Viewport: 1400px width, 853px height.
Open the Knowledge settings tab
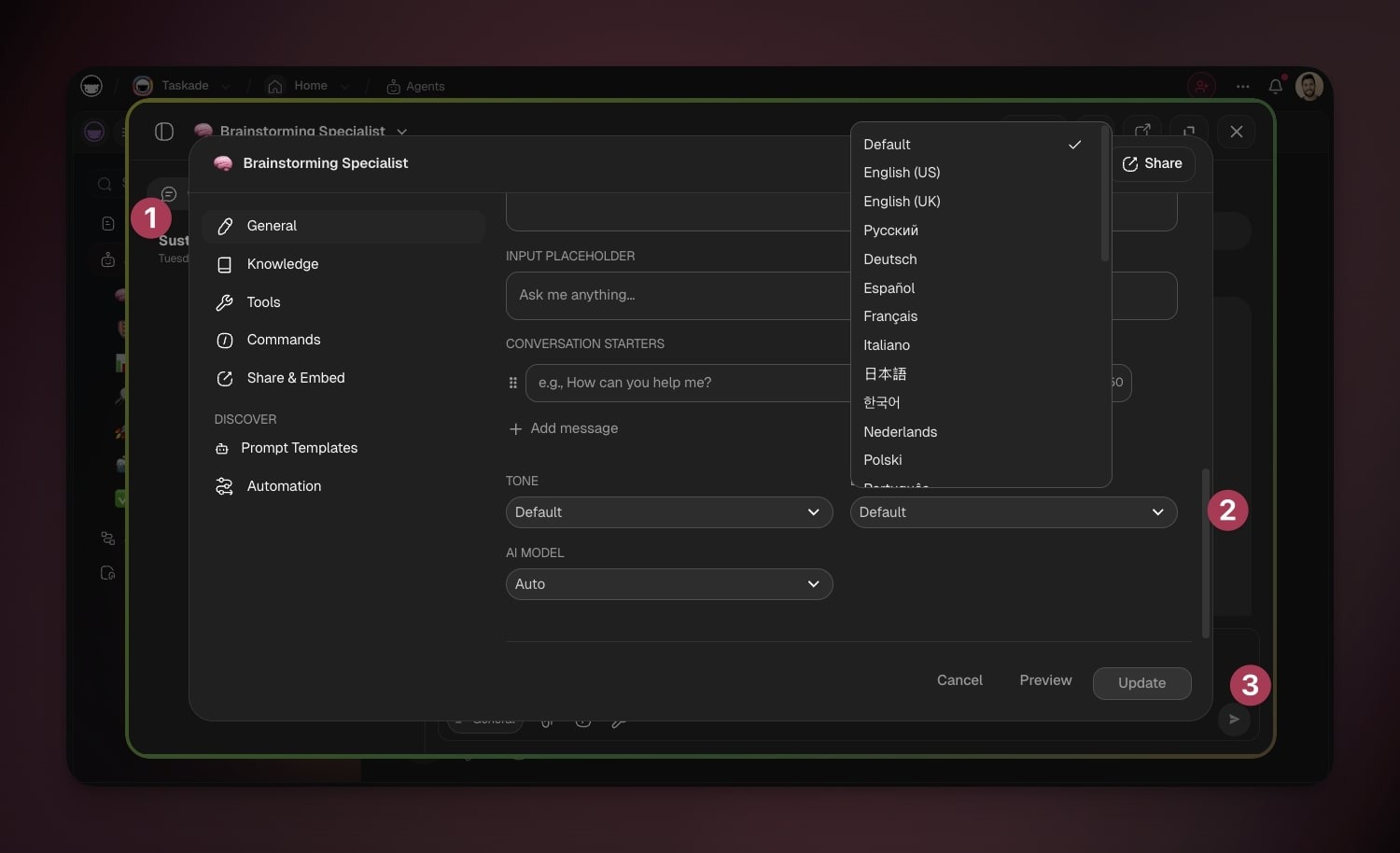[x=282, y=264]
